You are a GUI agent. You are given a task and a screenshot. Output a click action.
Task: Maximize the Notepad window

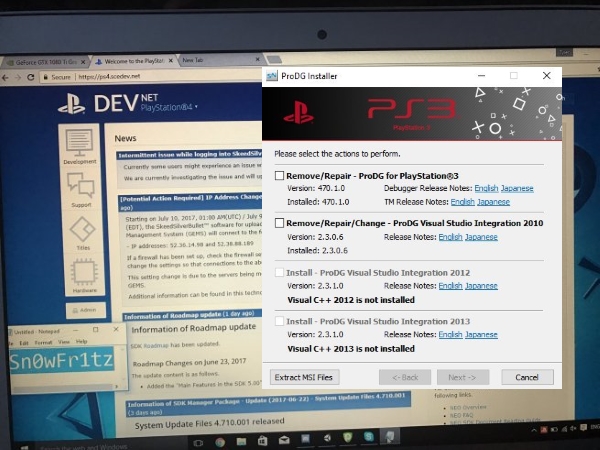[96, 329]
